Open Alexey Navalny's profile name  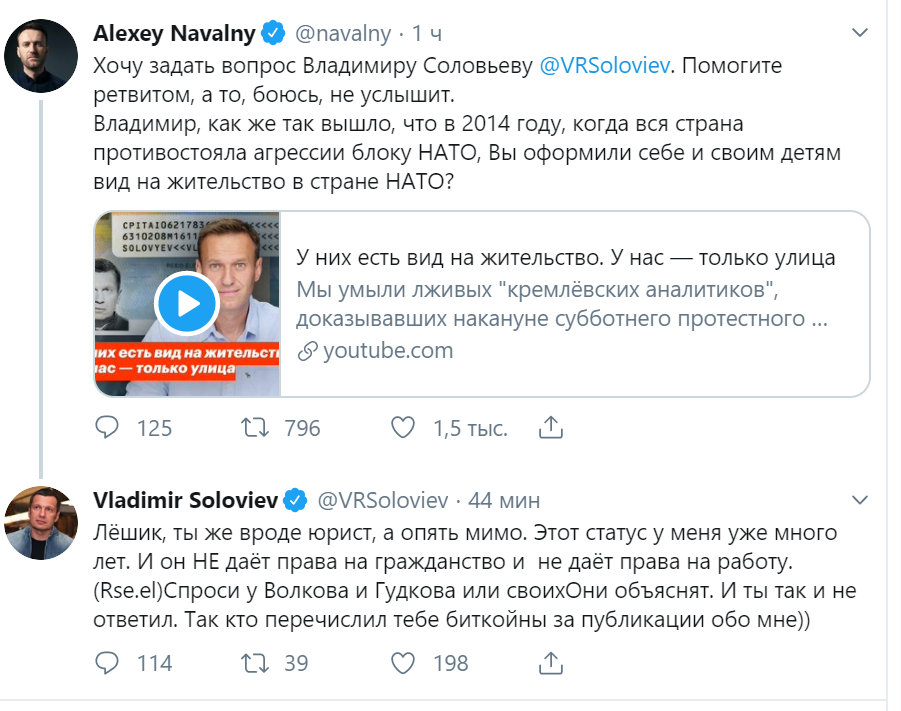[174, 33]
